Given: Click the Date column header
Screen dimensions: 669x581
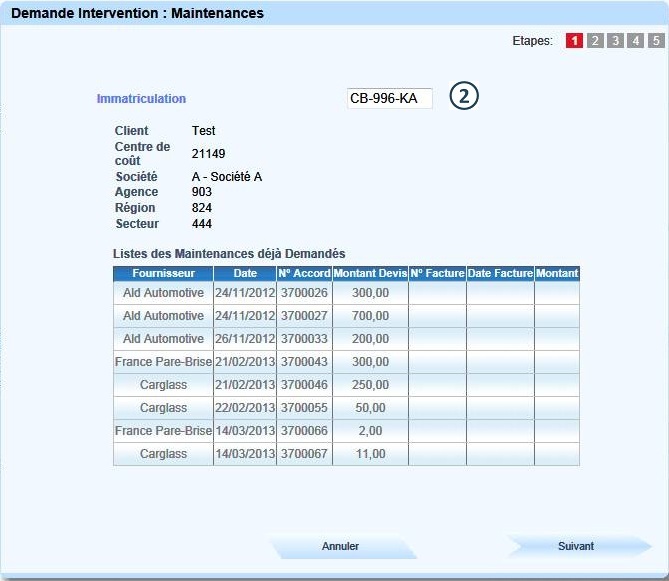Looking at the screenshot, I should [x=245, y=273].
